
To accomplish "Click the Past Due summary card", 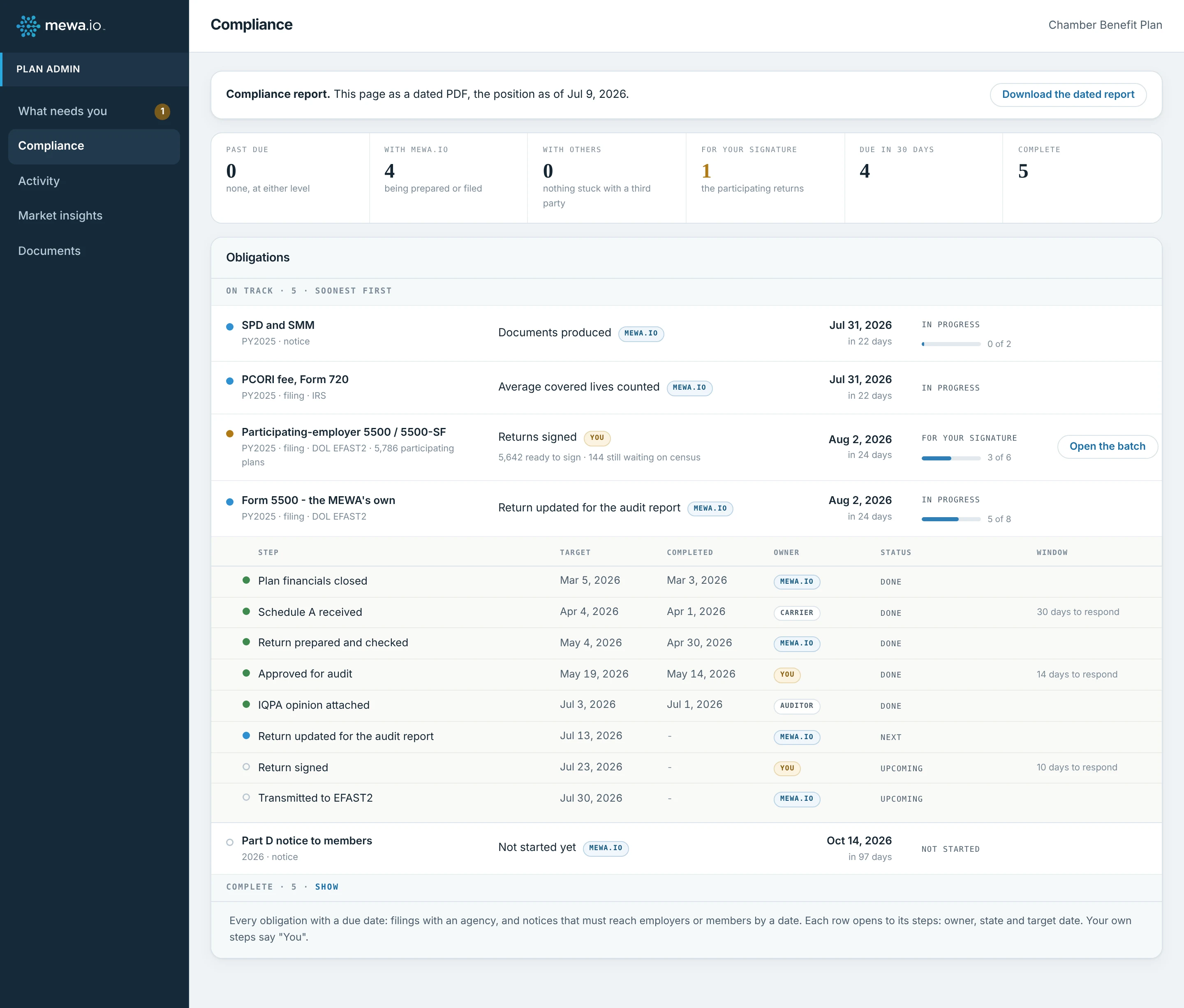I will point(290,178).
